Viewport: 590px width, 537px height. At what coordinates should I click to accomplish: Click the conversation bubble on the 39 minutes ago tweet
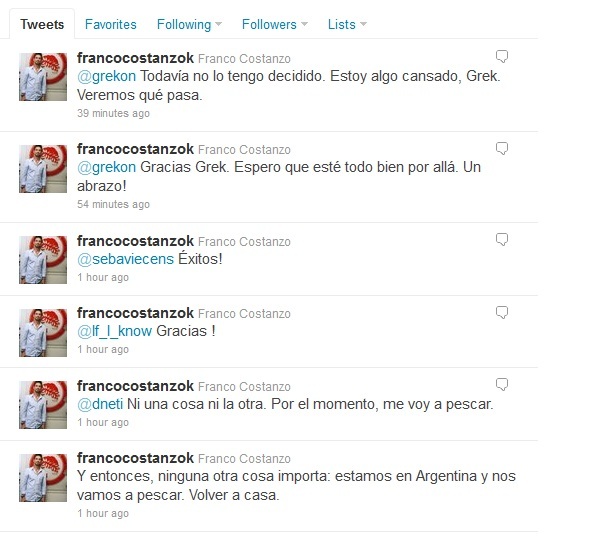(x=502, y=56)
